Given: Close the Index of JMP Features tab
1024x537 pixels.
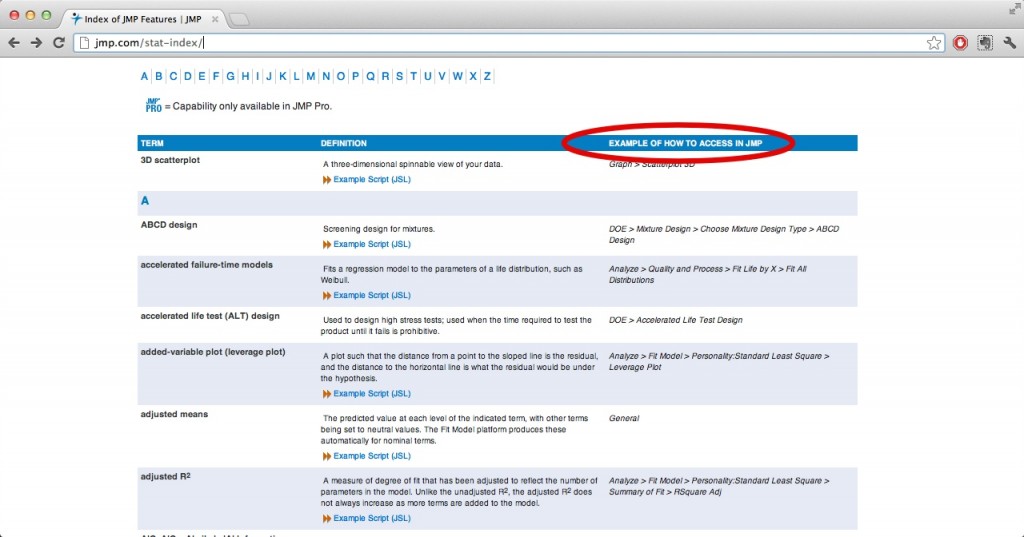Looking at the screenshot, I should point(215,20).
